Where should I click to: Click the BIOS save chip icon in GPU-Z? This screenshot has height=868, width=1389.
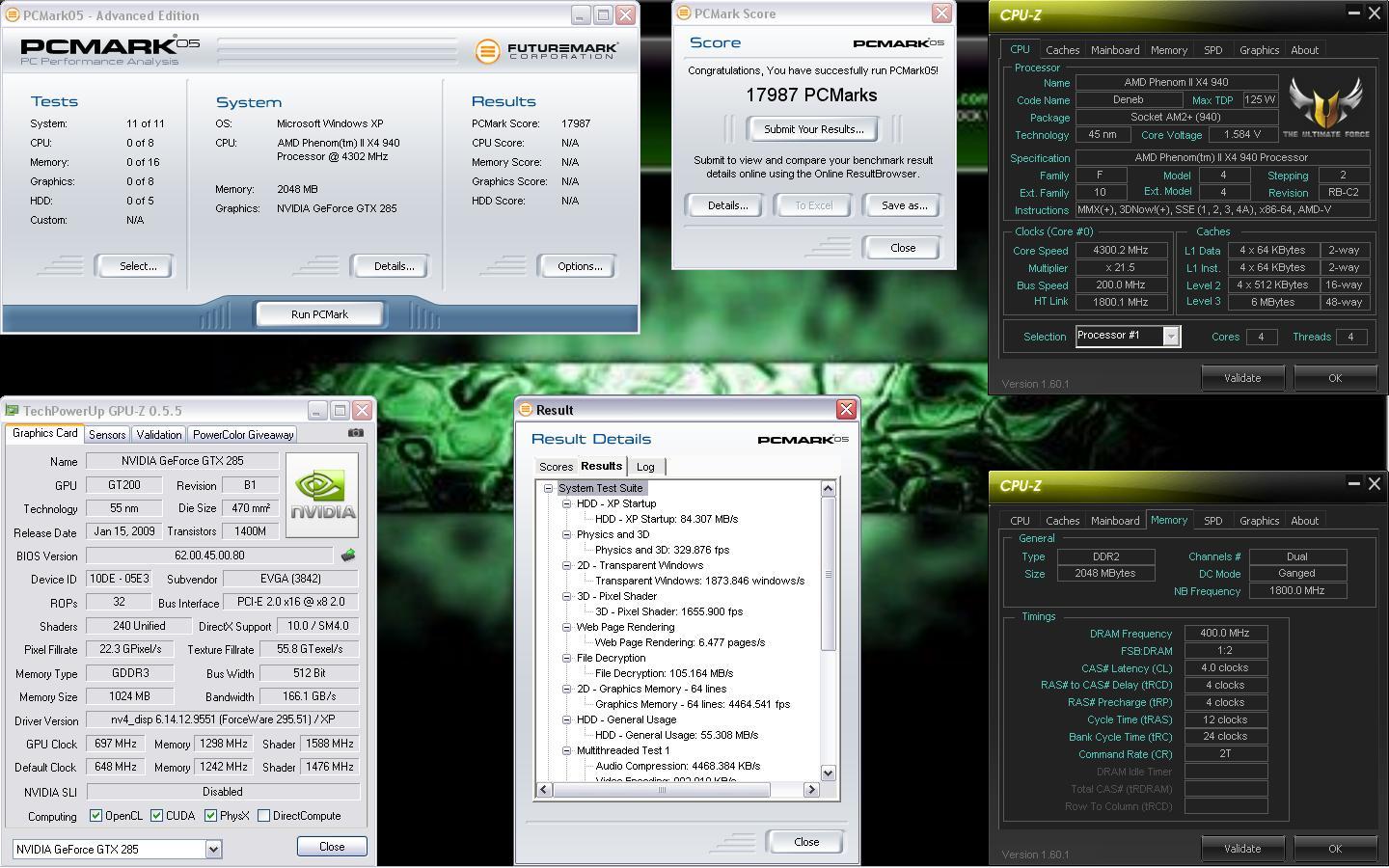(x=348, y=556)
